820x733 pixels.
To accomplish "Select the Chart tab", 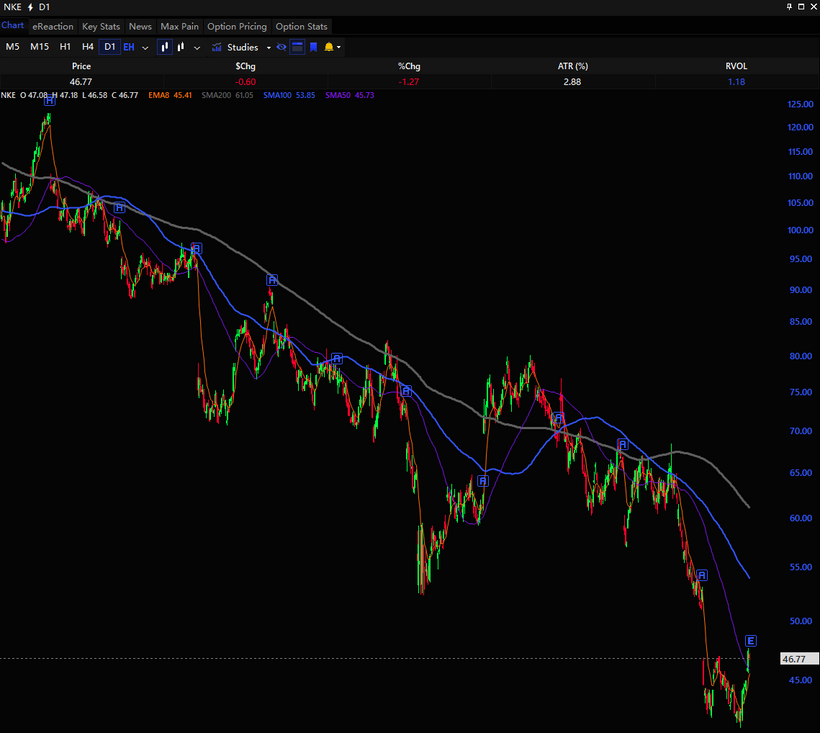I will (13, 26).
